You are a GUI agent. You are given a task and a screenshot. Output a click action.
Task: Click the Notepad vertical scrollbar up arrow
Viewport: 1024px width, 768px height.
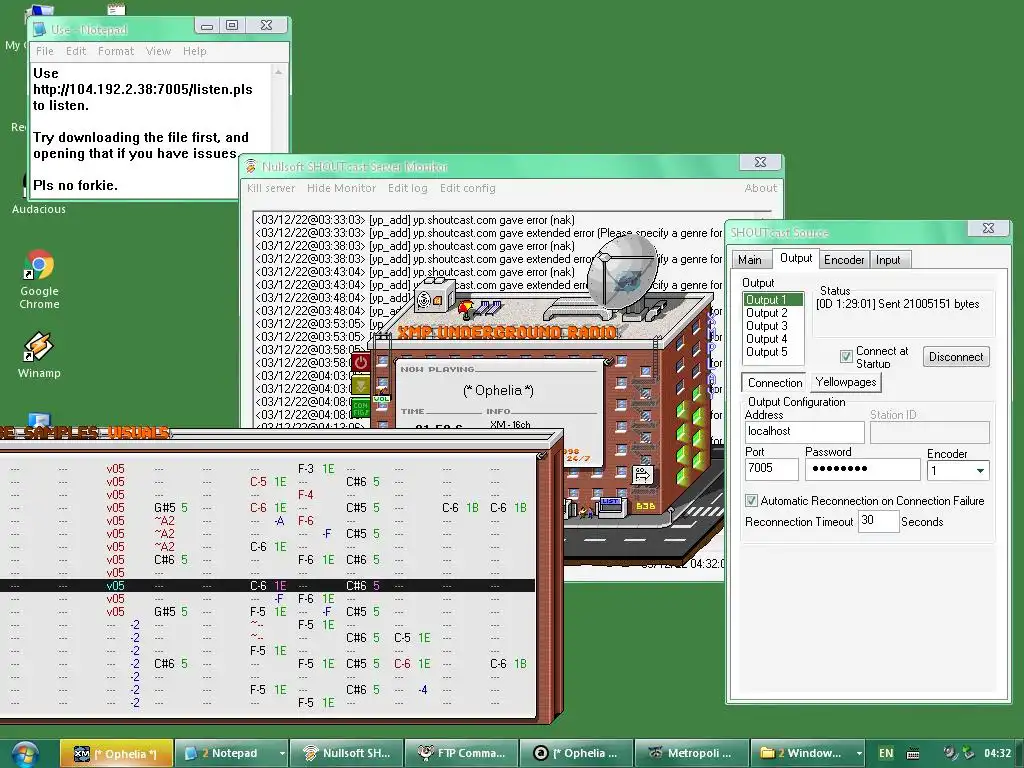click(x=279, y=72)
